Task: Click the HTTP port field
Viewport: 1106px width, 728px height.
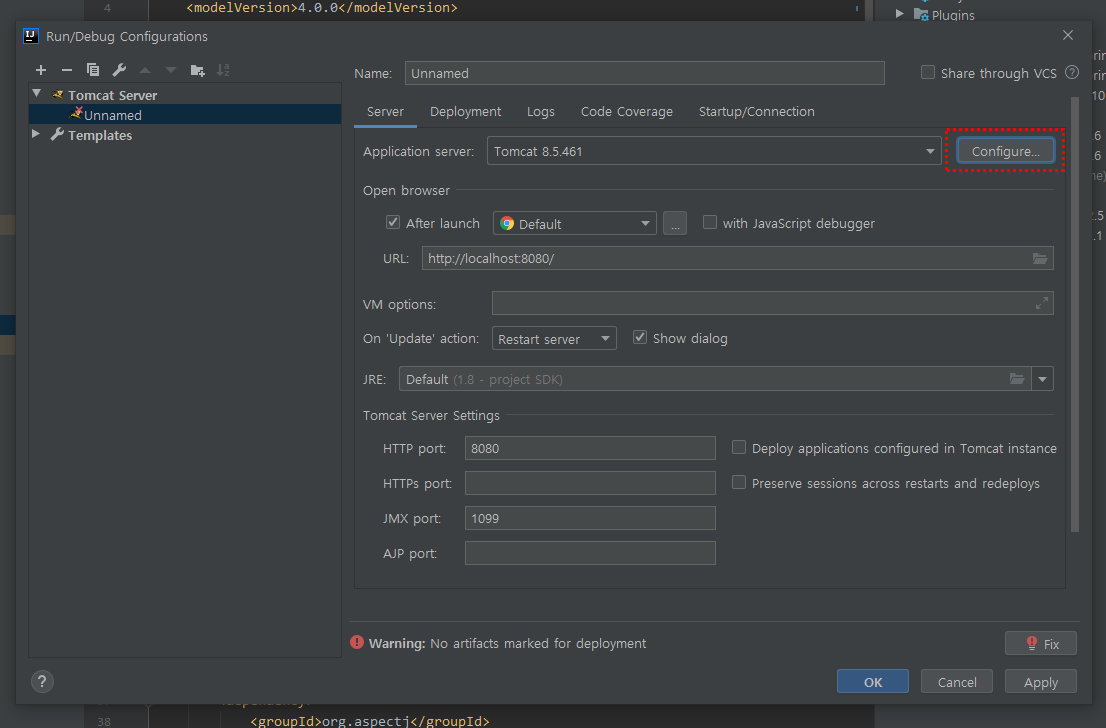Action: [590, 448]
